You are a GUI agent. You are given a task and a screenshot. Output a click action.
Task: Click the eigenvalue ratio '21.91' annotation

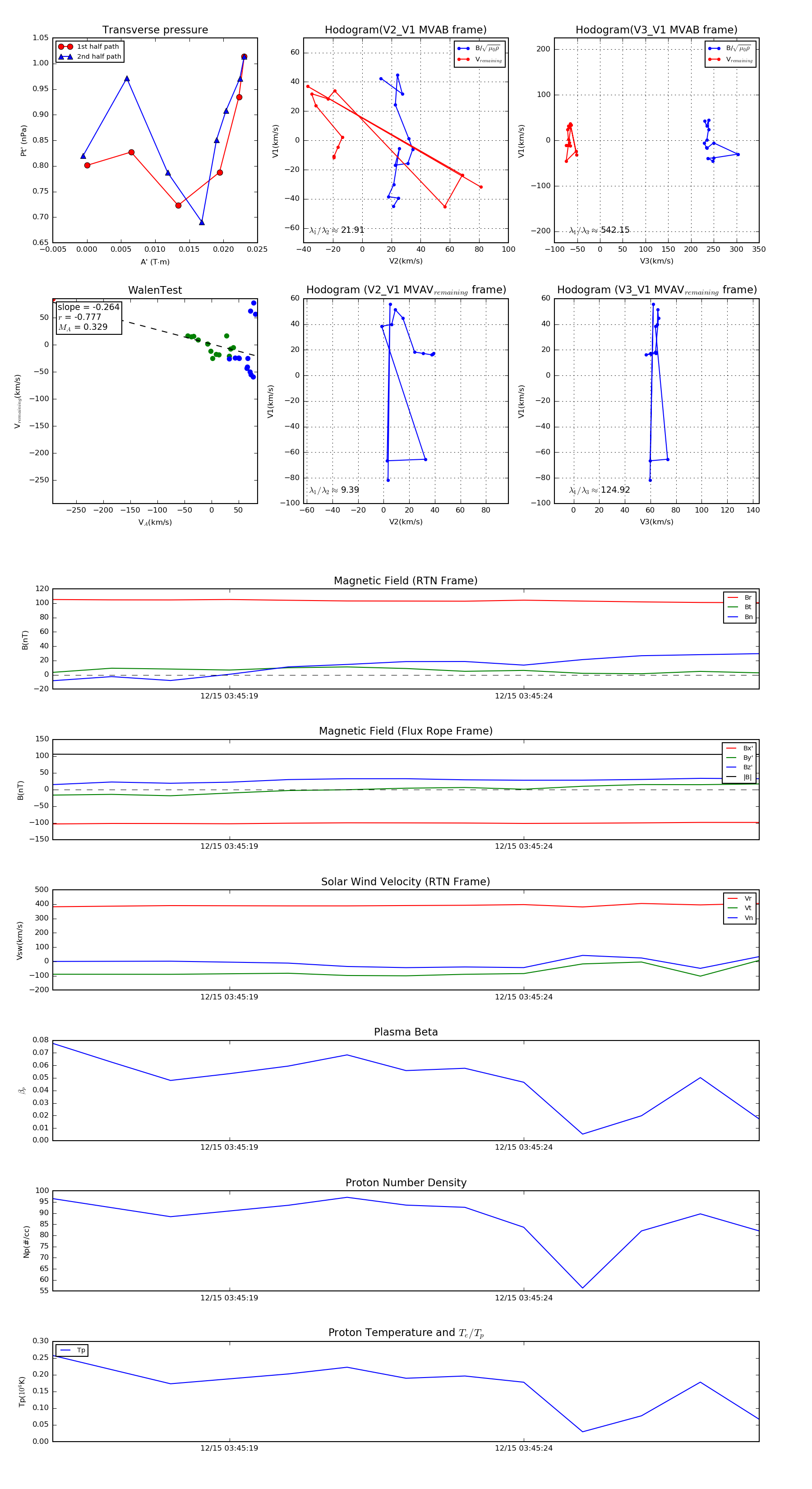(x=337, y=230)
